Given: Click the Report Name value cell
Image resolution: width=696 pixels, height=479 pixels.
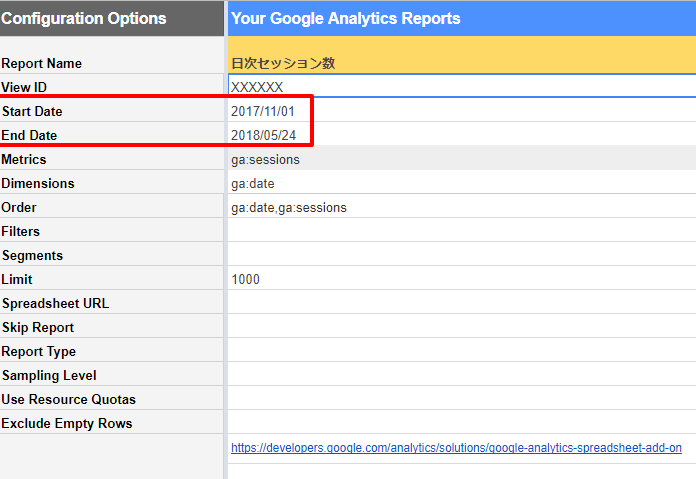Looking at the screenshot, I should (x=460, y=63).
